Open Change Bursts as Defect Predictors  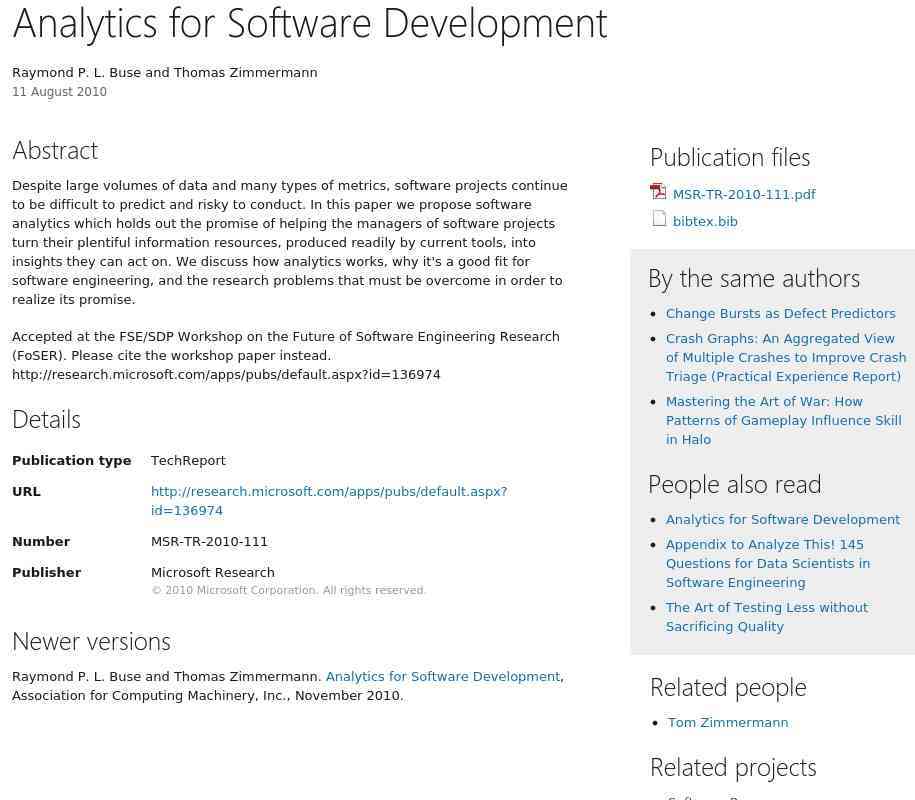pyautogui.click(x=780, y=313)
